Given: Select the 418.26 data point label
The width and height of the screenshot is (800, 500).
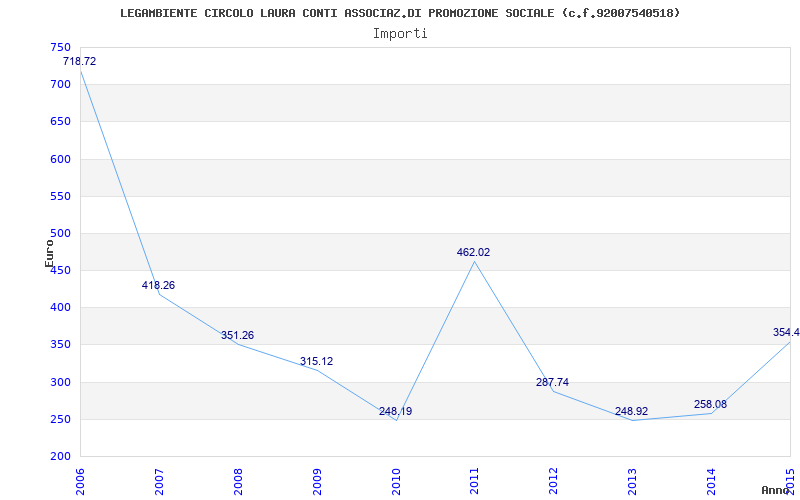Looking at the screenshot, I should click(x=158, y=285).
